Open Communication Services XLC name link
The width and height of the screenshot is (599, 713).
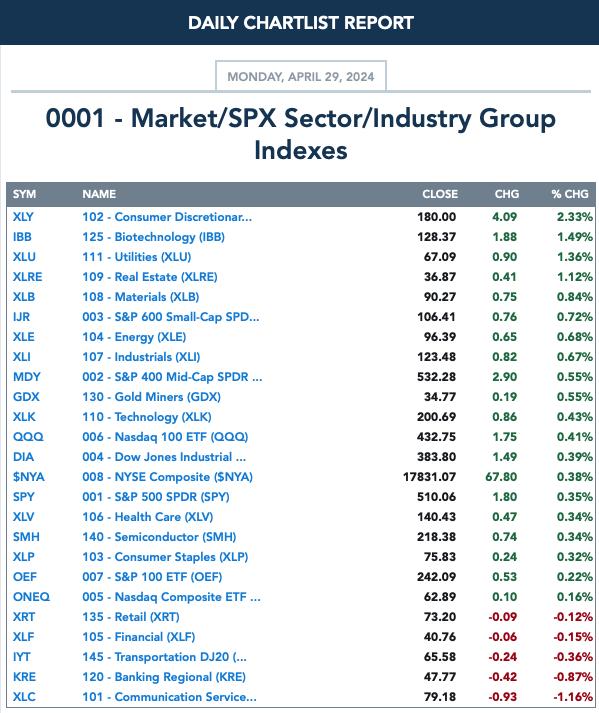[169, 697]
